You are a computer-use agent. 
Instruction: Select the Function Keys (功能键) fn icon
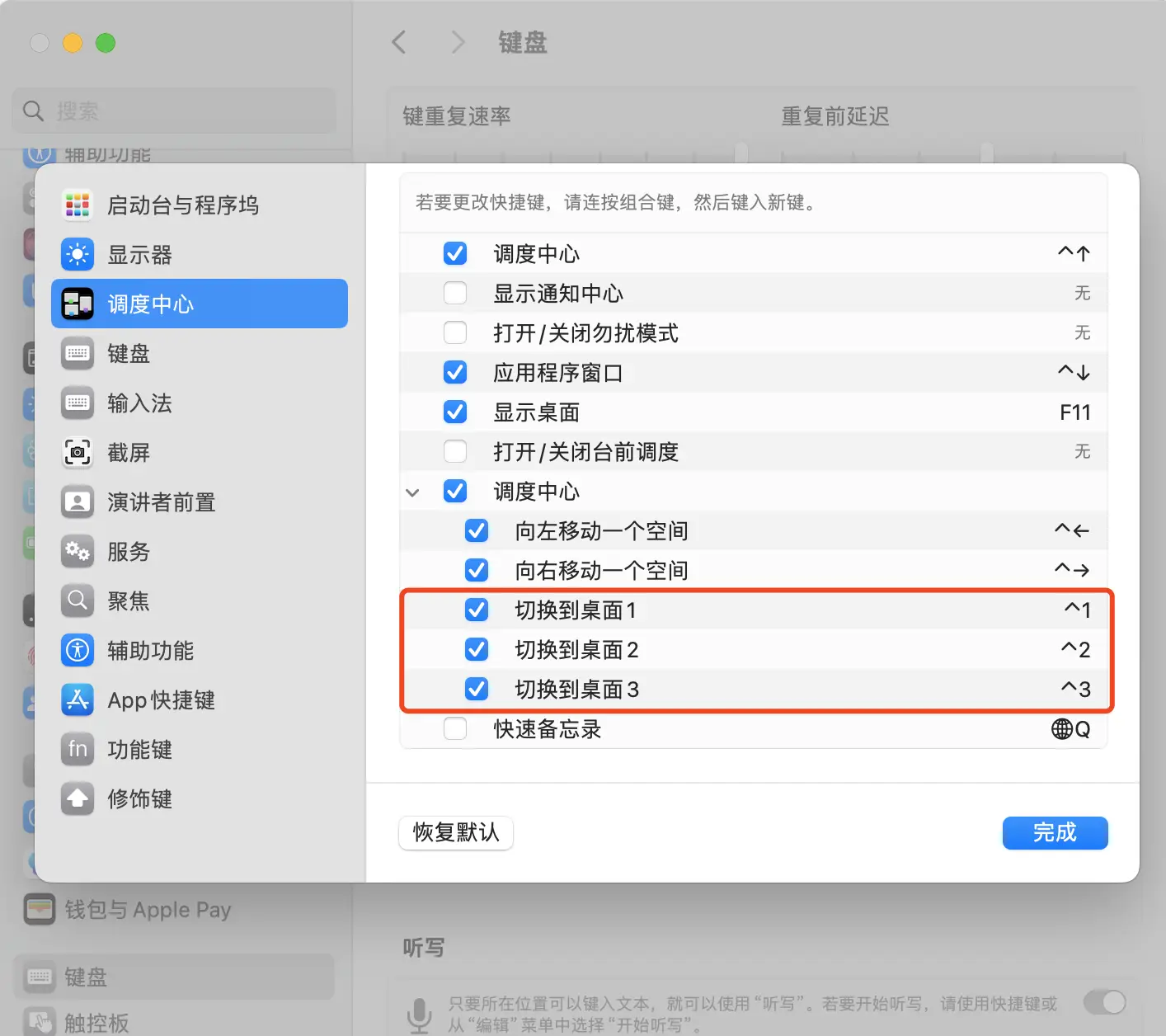78,750
